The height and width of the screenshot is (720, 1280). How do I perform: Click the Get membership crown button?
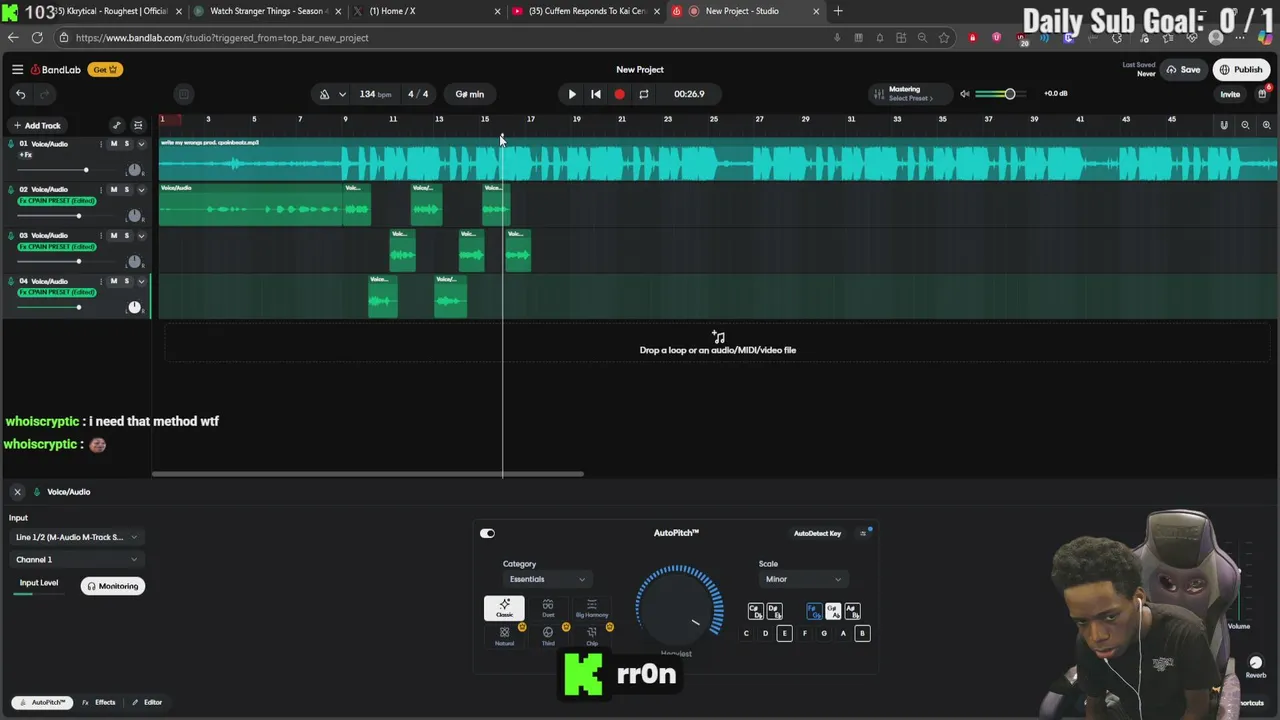click(x=105, y=70)
